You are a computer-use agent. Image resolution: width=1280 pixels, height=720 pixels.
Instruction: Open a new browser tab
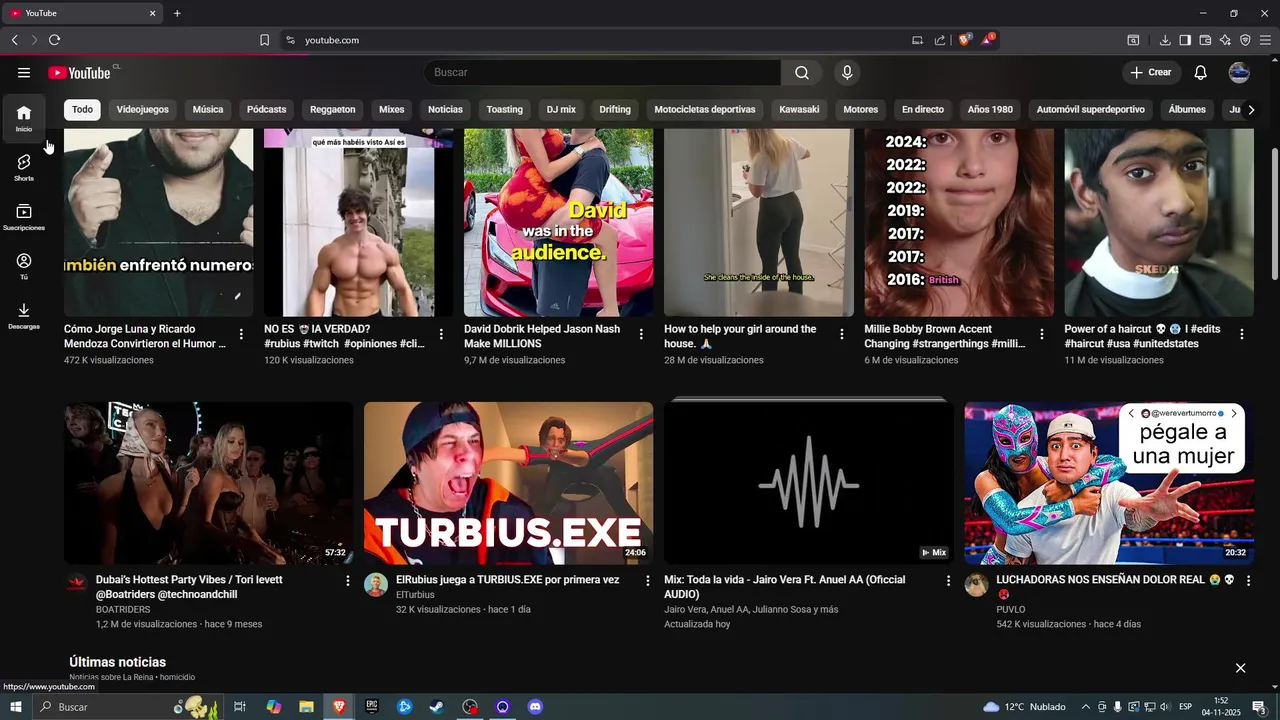177,13
